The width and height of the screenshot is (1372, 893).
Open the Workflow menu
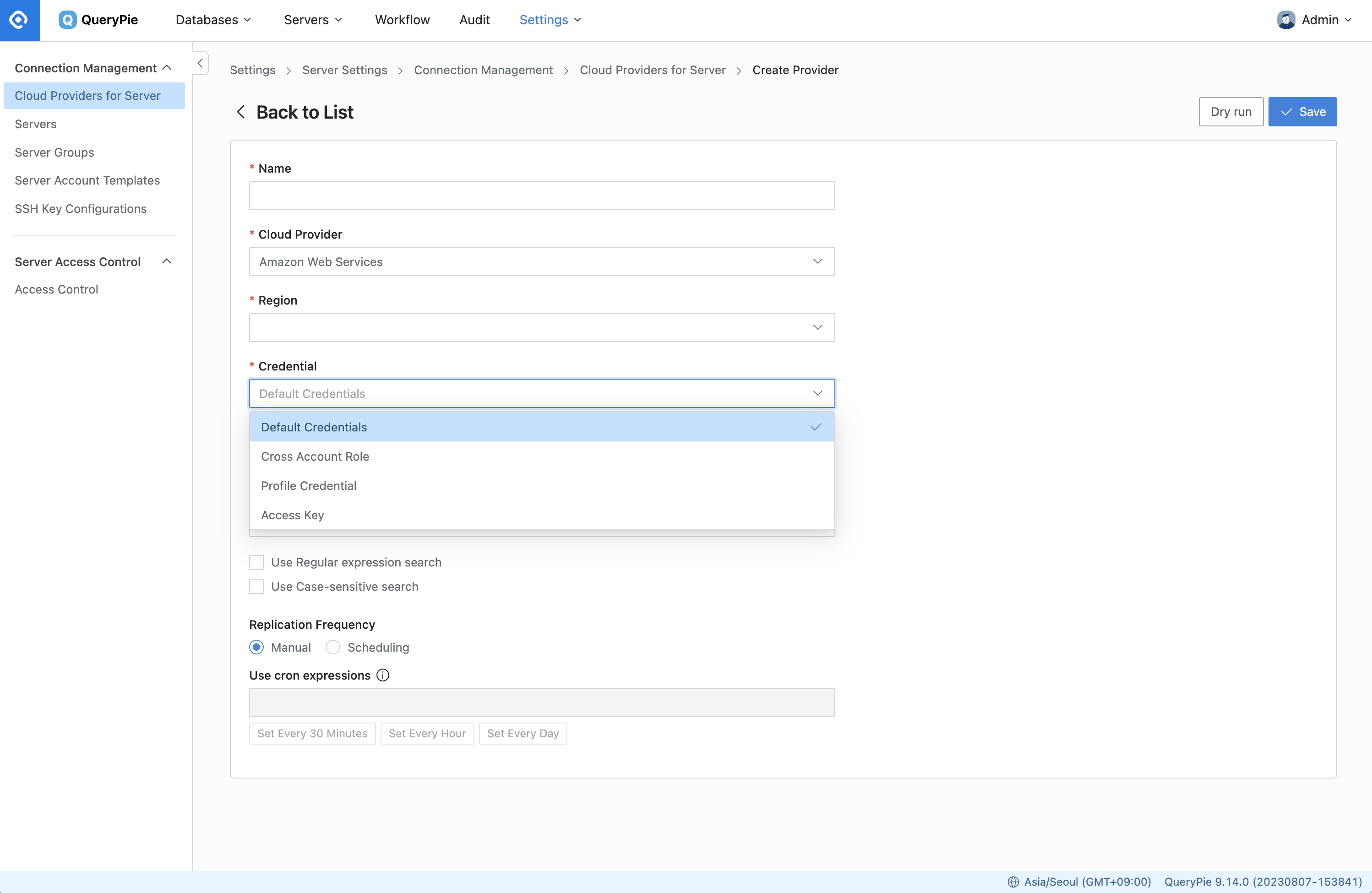[403, 20]
